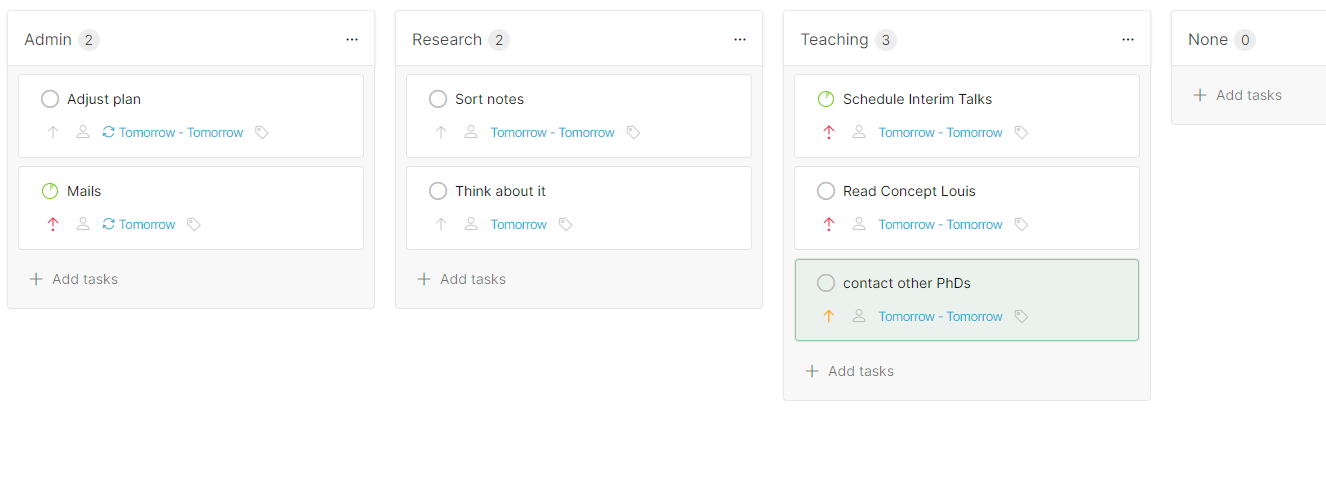Click the priority arrow on Adjust plan task
This screenshot has width=1326, height=490.
tap(53, 132)
